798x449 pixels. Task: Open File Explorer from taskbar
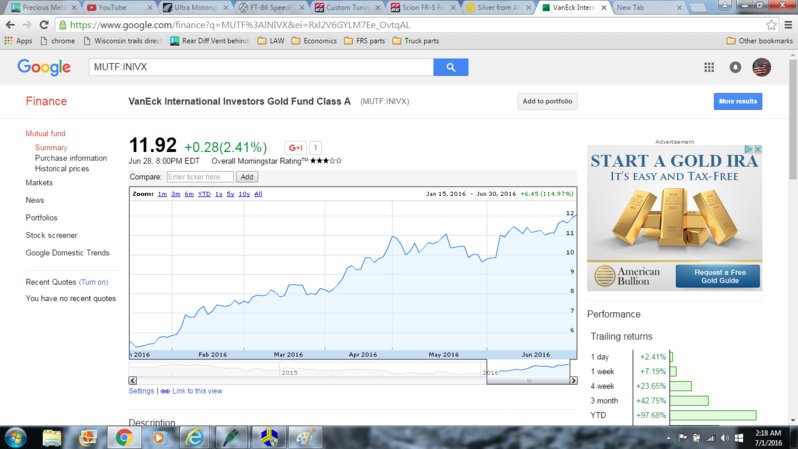click(x=51, y=438)
